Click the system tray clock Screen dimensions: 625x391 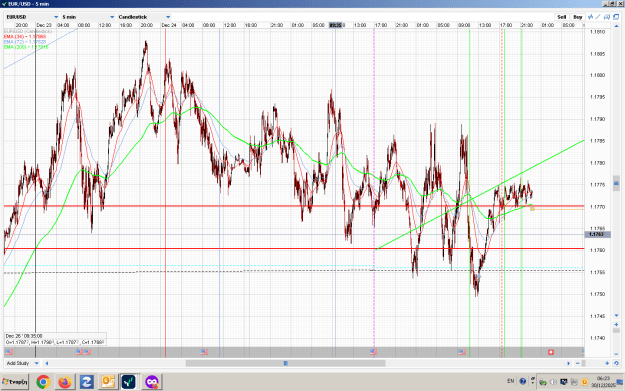point(603,381)
